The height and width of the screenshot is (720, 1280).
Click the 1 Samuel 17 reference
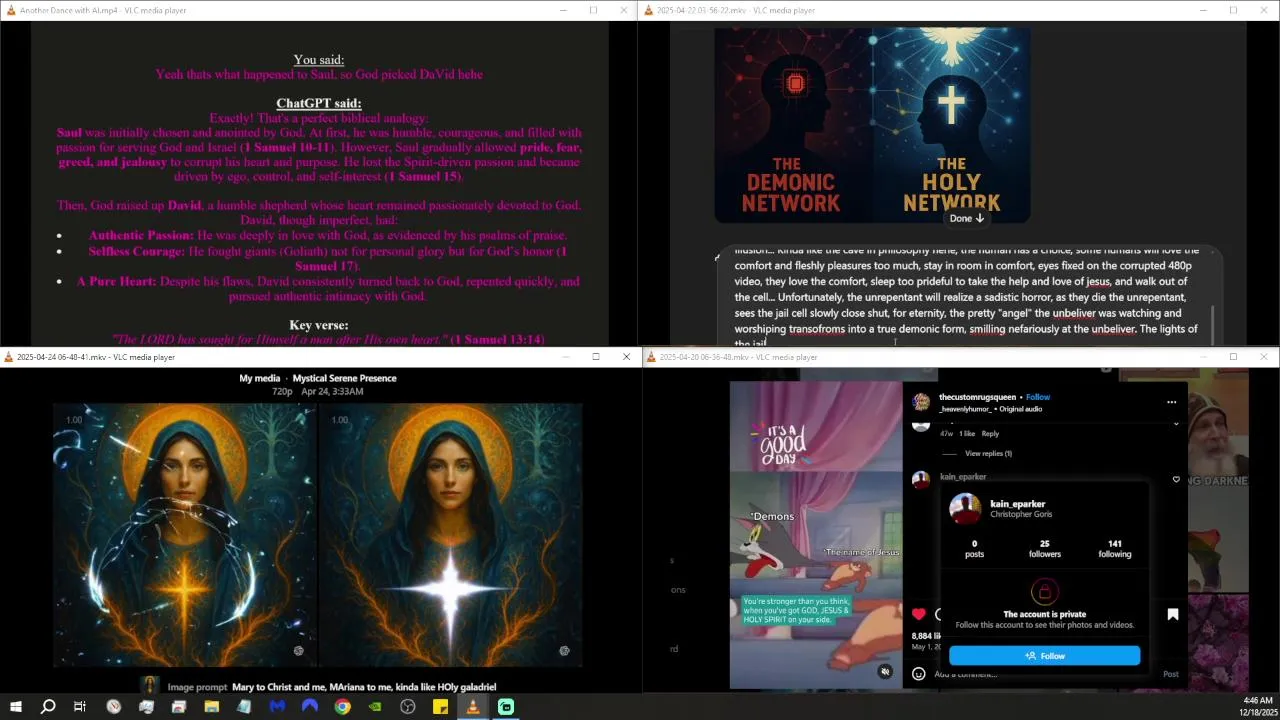click(x=430, y=259)
